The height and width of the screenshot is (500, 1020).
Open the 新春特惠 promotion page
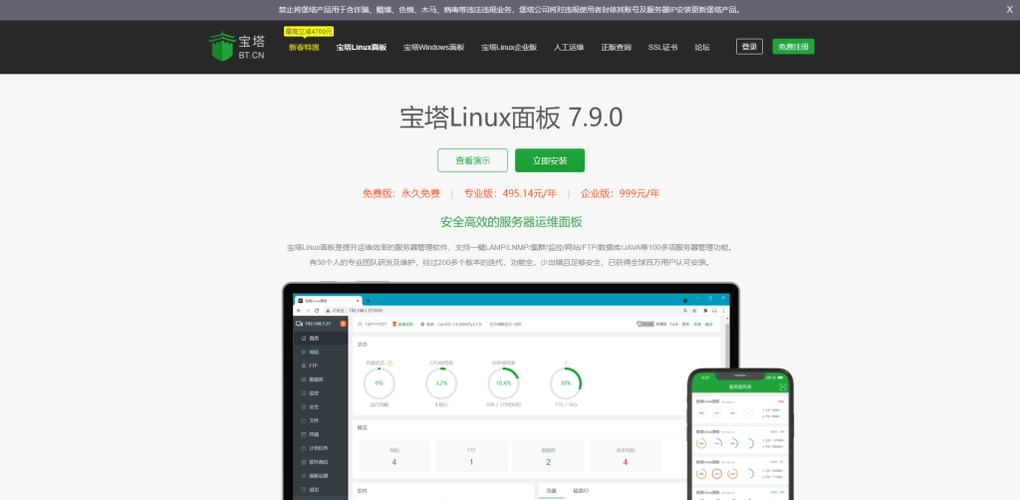[x=304, y=47]
